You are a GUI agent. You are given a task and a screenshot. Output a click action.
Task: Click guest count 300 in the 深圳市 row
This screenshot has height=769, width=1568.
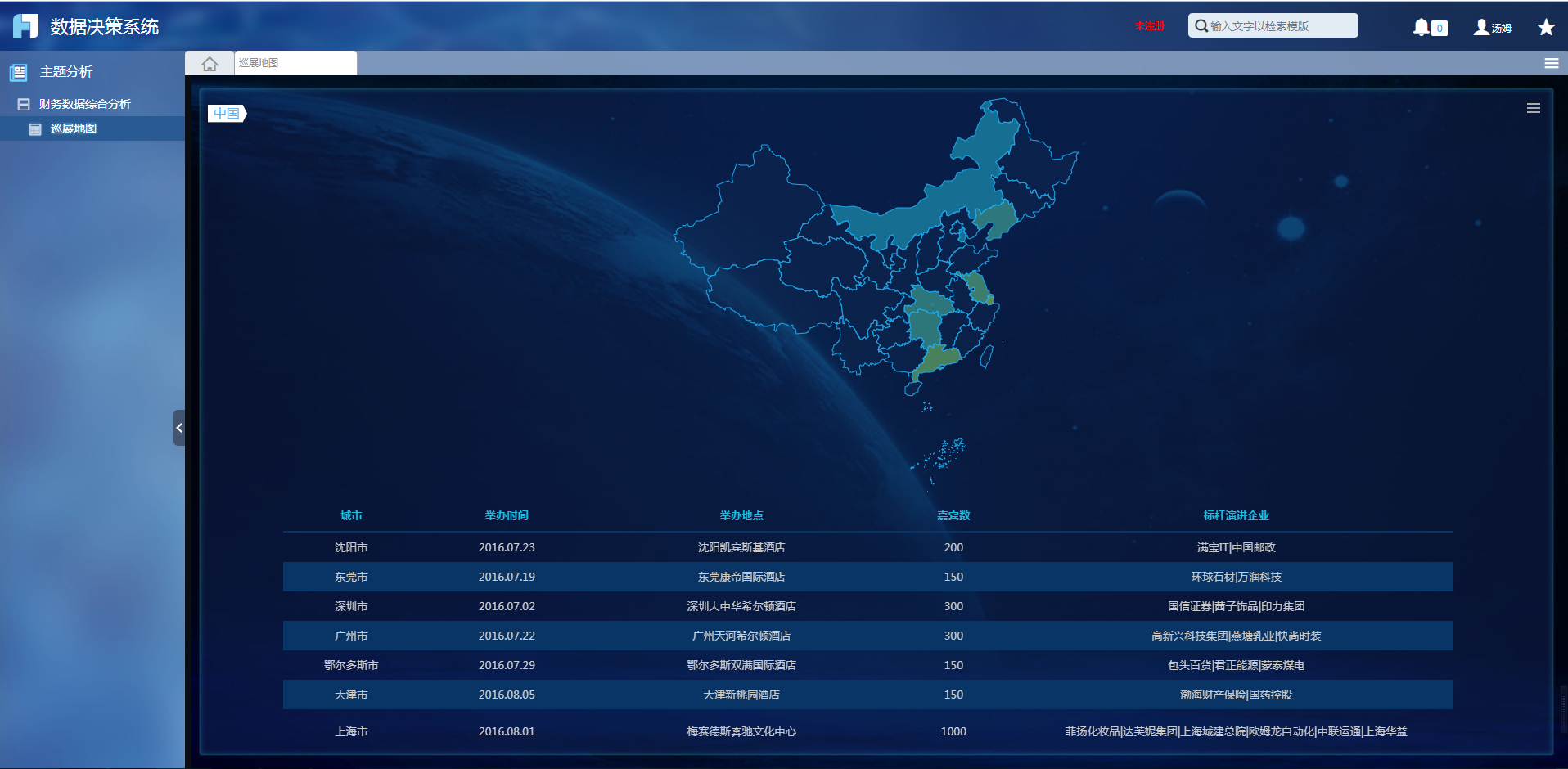[x=953, y=606]
